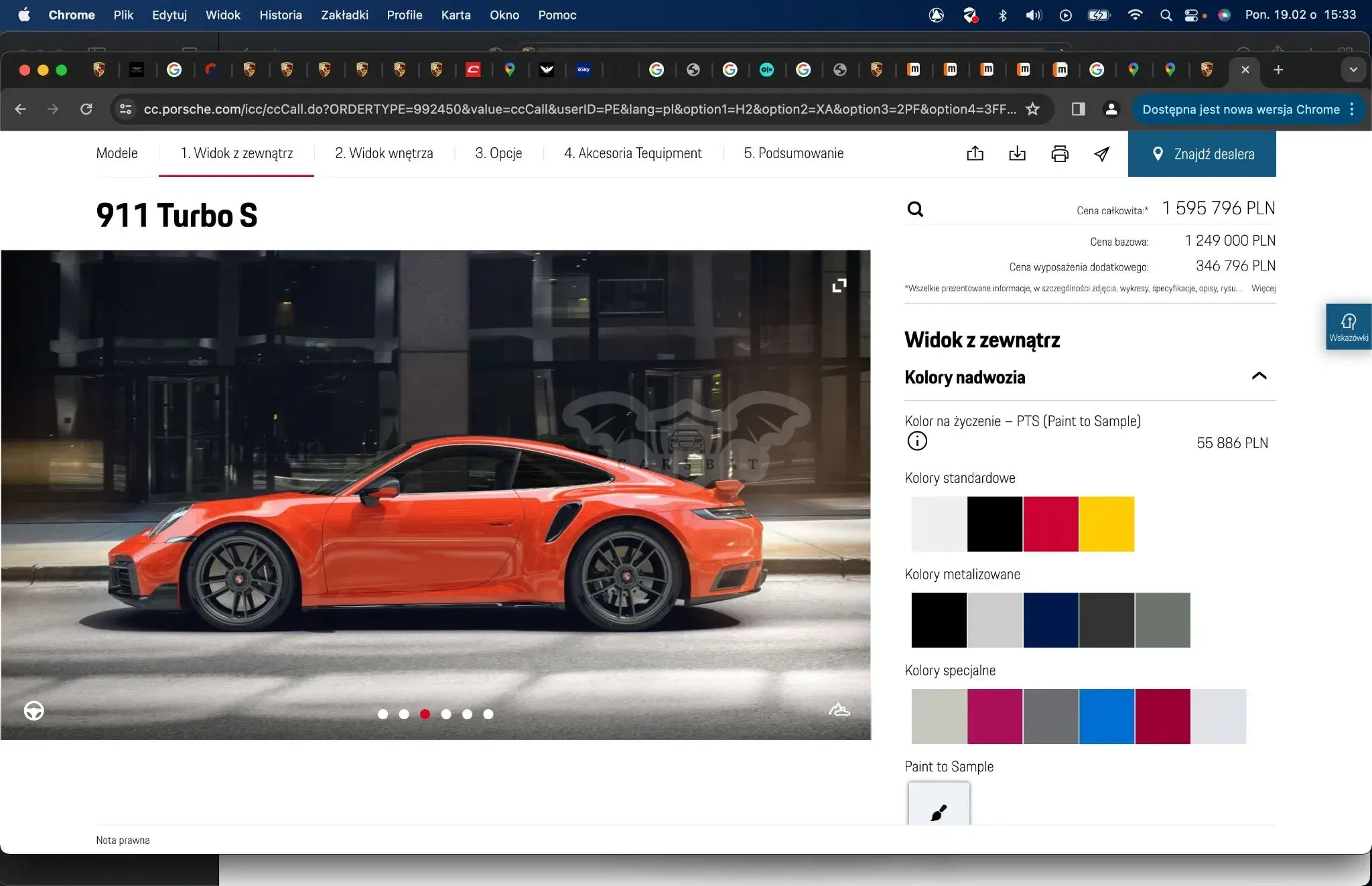Bookmark this page with the star icon
The image size is (1372, 886).
(1032, 108)
